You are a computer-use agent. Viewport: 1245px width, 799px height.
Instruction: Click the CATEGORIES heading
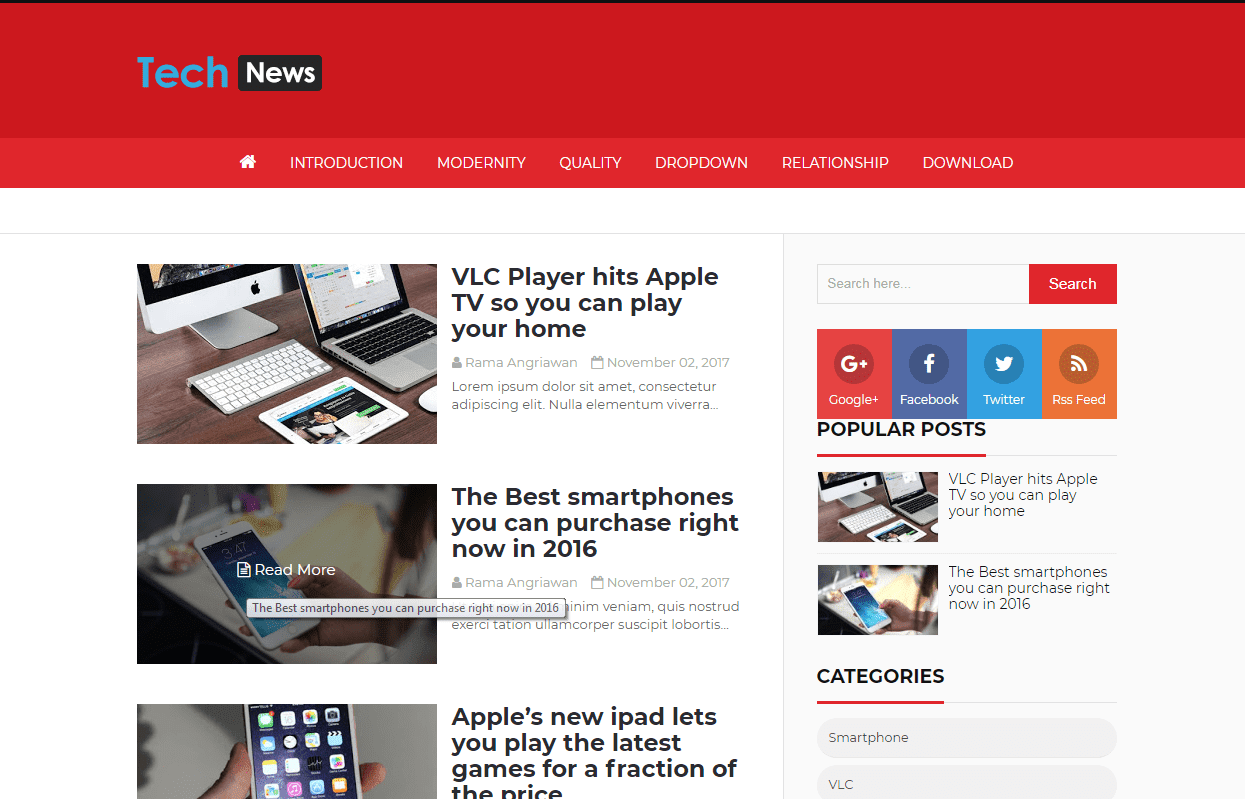point(880,677)
